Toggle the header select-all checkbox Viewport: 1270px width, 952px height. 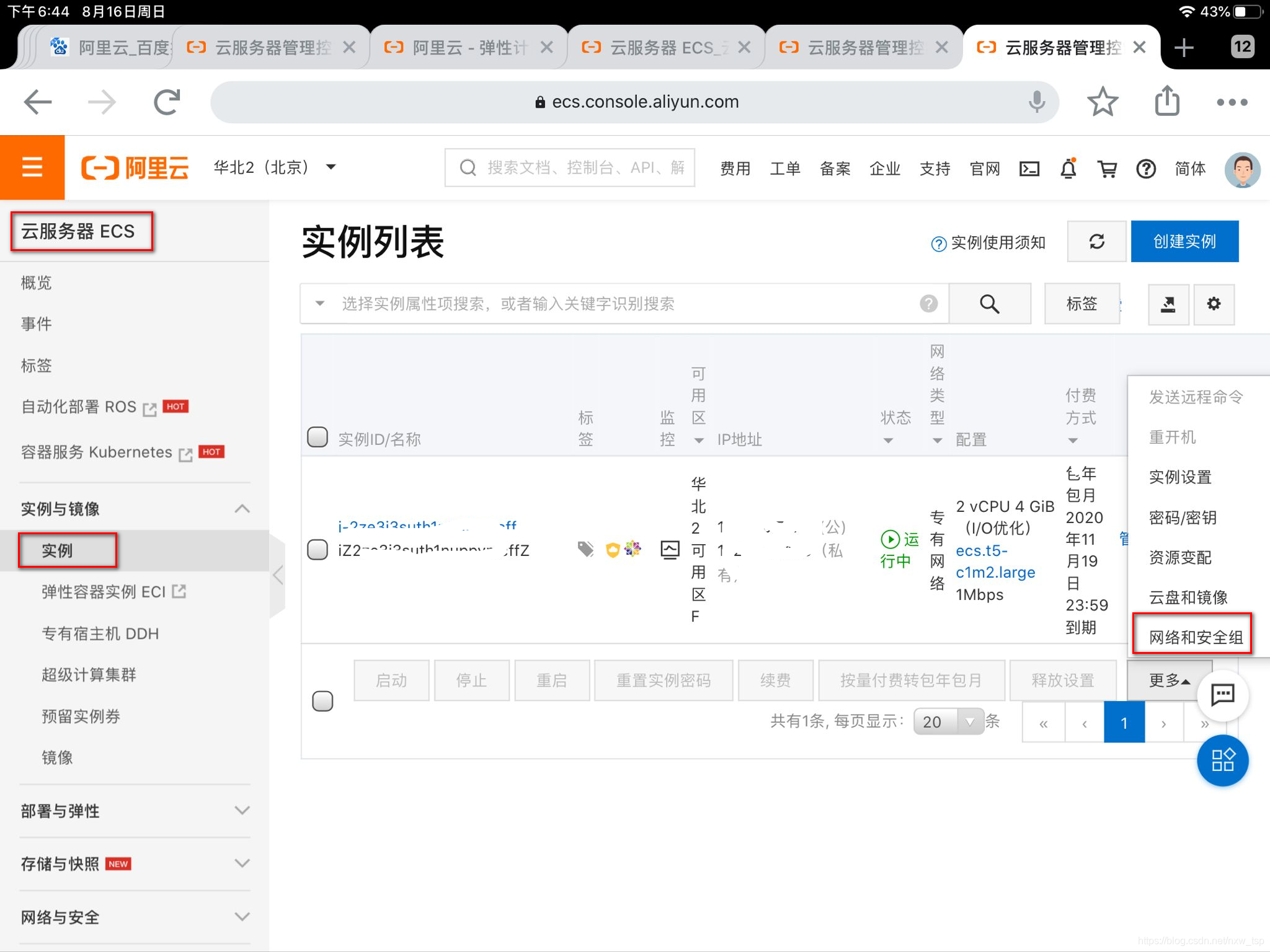coord(317,437)
